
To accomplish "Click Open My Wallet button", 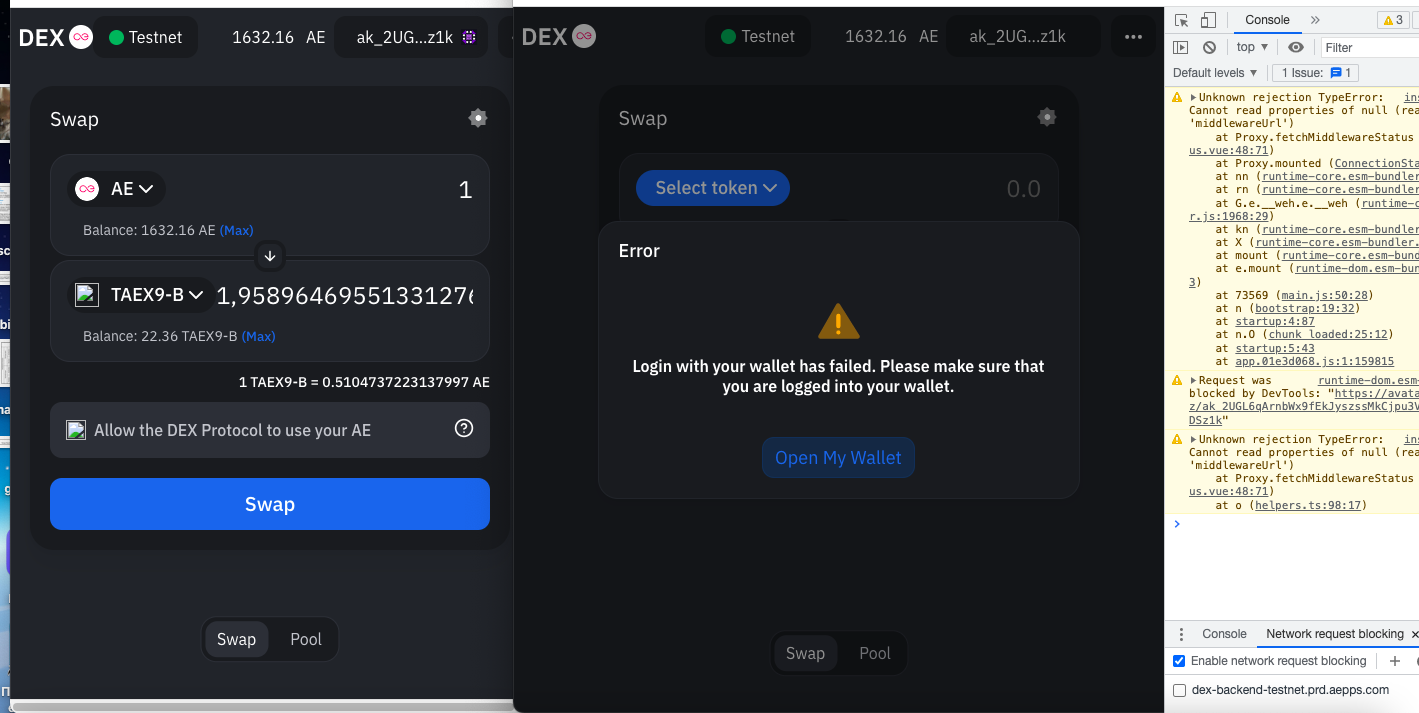I will click(x=838, y=457).
